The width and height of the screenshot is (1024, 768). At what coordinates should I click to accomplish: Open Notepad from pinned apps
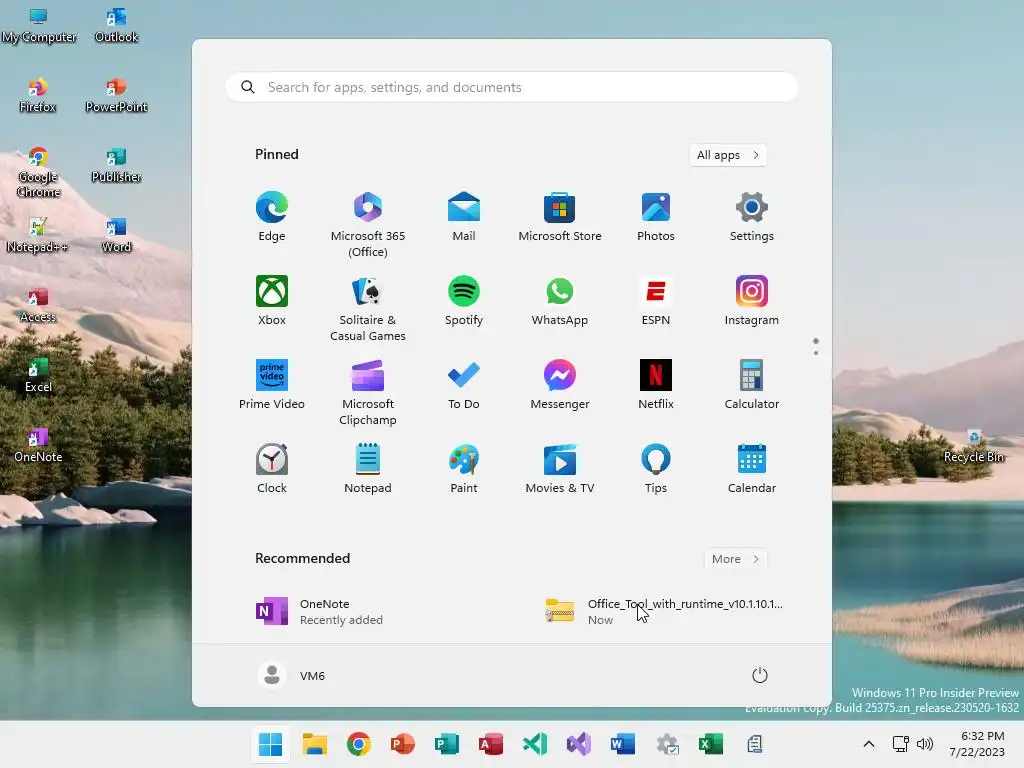tap(368, 469)
